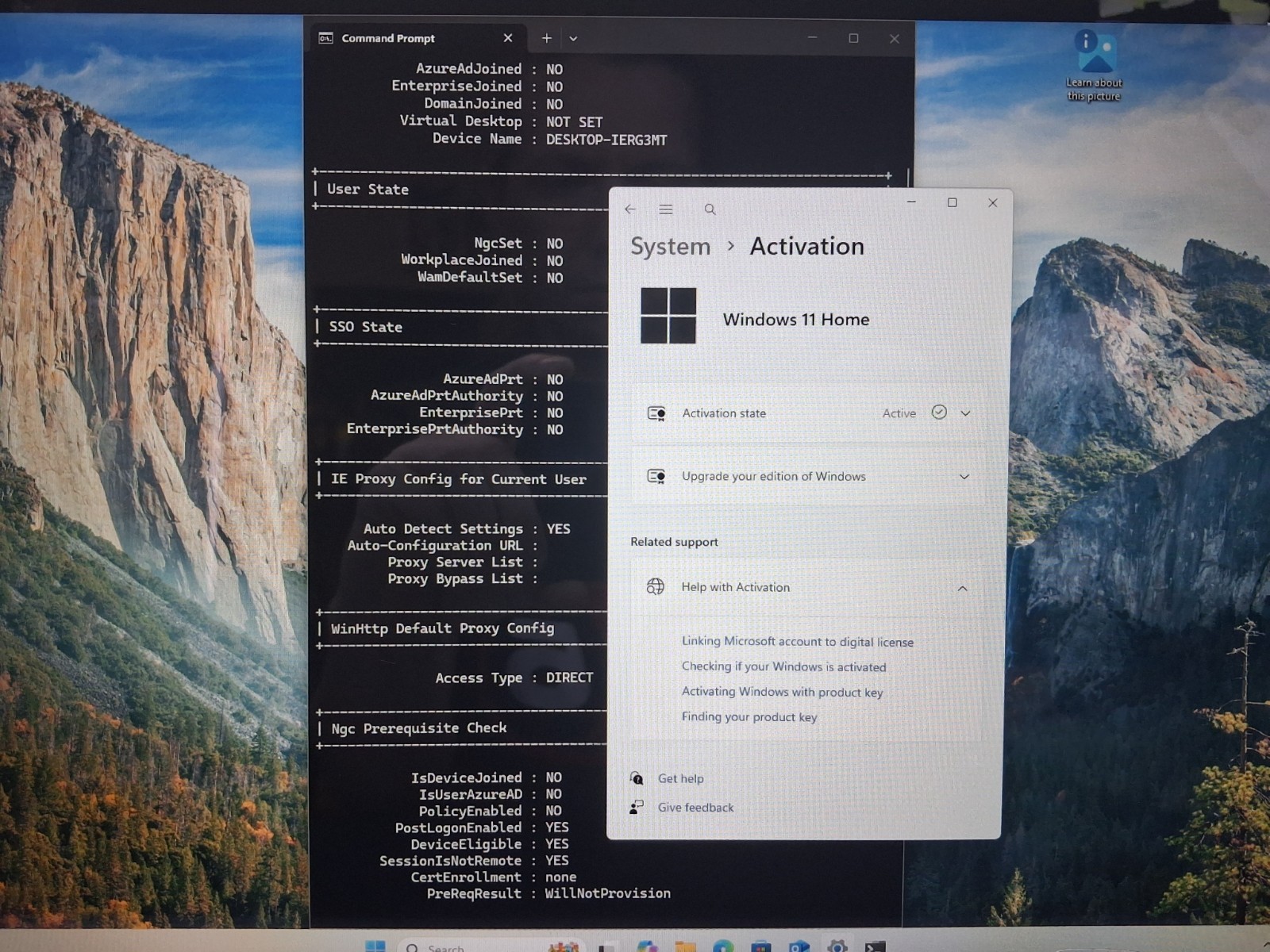
Task: Open Microsoft Store from the taskbar
Action: (761, 946)
